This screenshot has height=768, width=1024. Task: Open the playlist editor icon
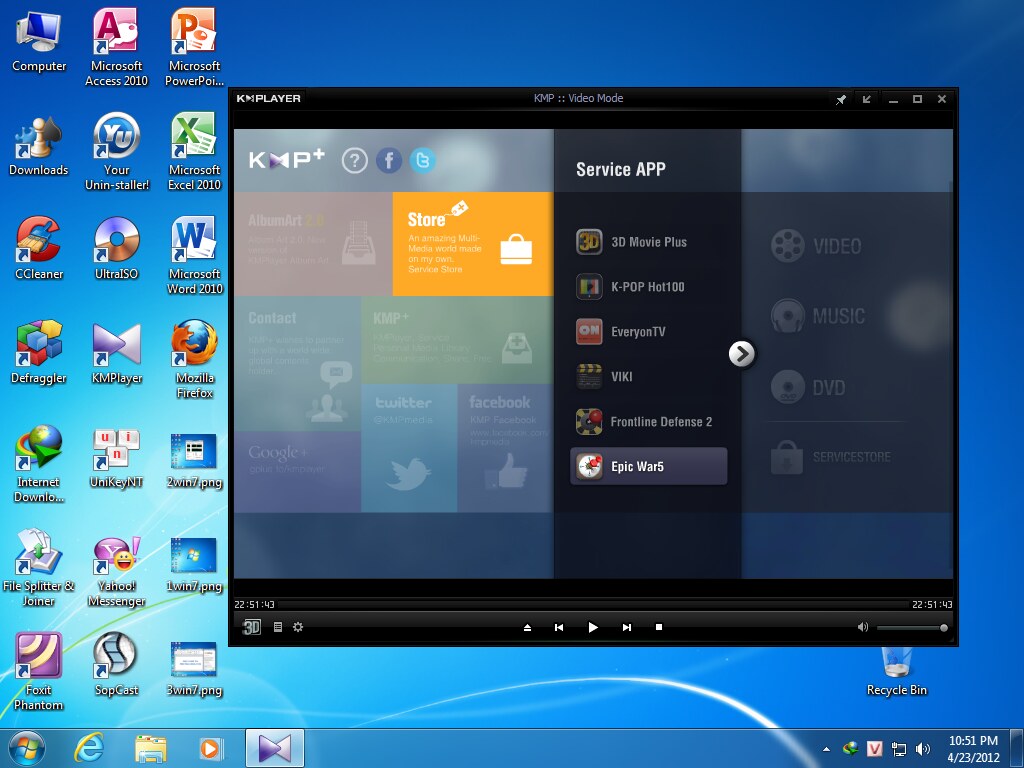tap(278, 627)
